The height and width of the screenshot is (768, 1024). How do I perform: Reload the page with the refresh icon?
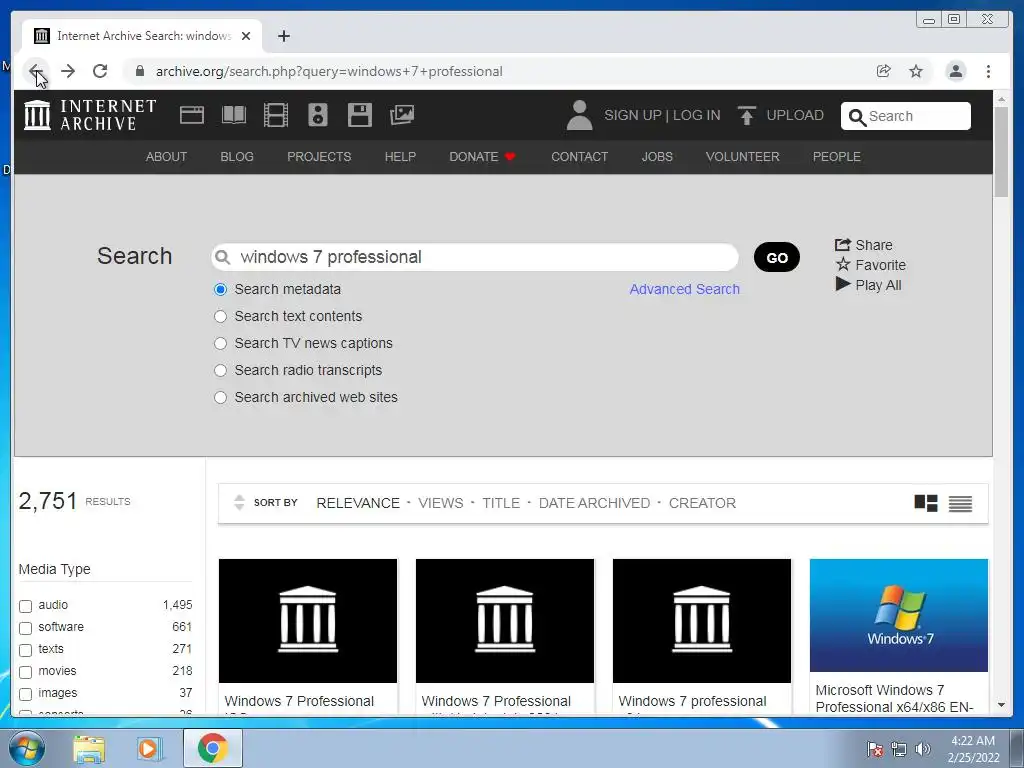coord(100,71)
